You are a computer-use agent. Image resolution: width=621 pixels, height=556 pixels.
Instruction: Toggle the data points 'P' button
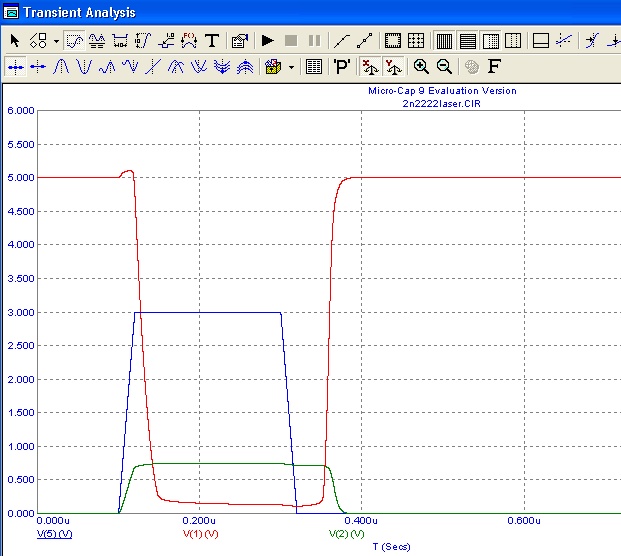341,67
